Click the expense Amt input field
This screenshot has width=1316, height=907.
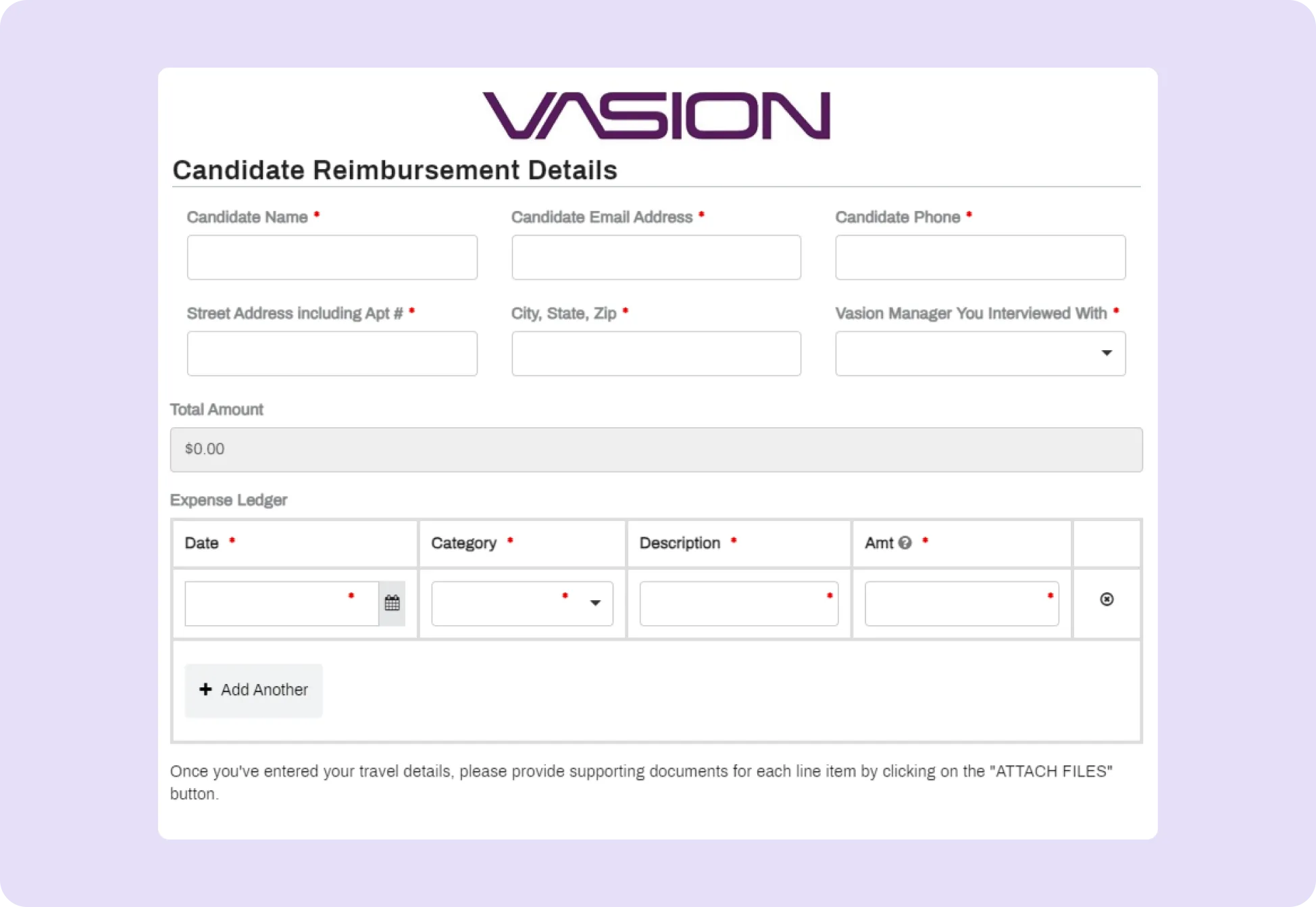pos(961,604)
